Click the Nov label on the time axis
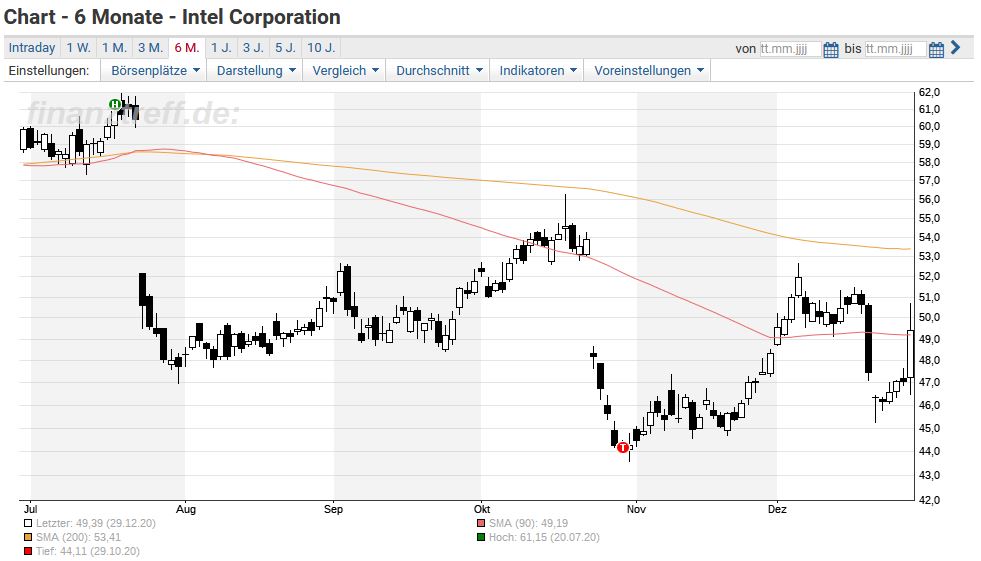This screenshot has width=981, height=561. point(636,509)
